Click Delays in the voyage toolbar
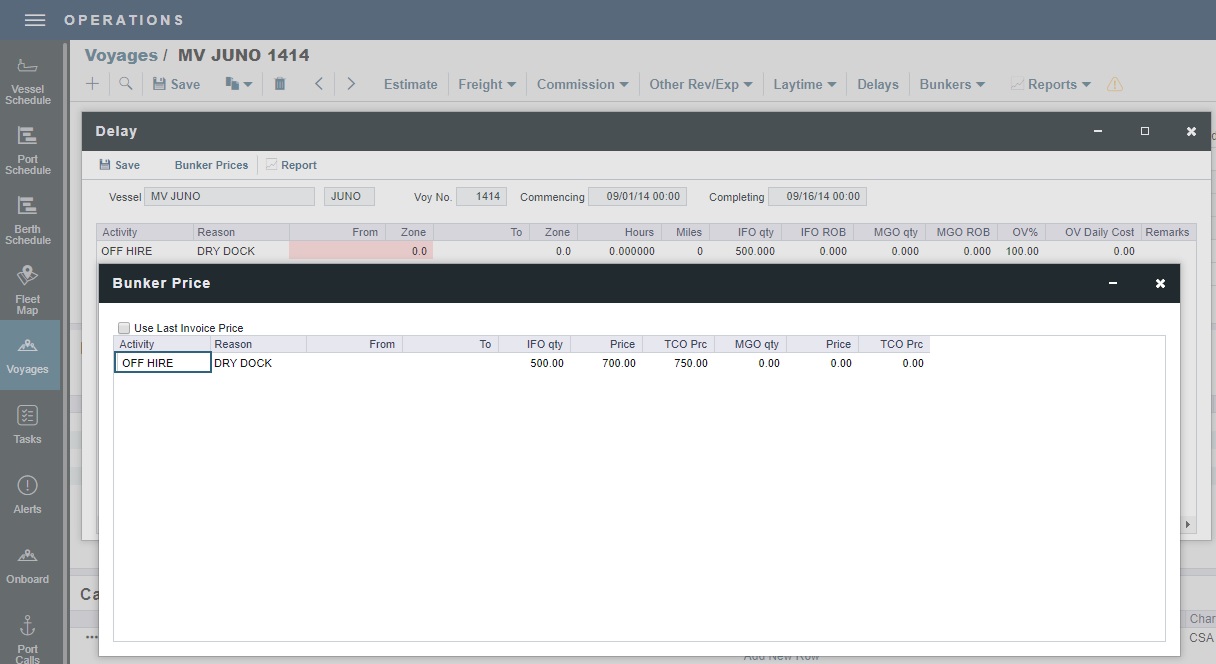The width and height of the screenshot is (1216, 664). (877, 84)
